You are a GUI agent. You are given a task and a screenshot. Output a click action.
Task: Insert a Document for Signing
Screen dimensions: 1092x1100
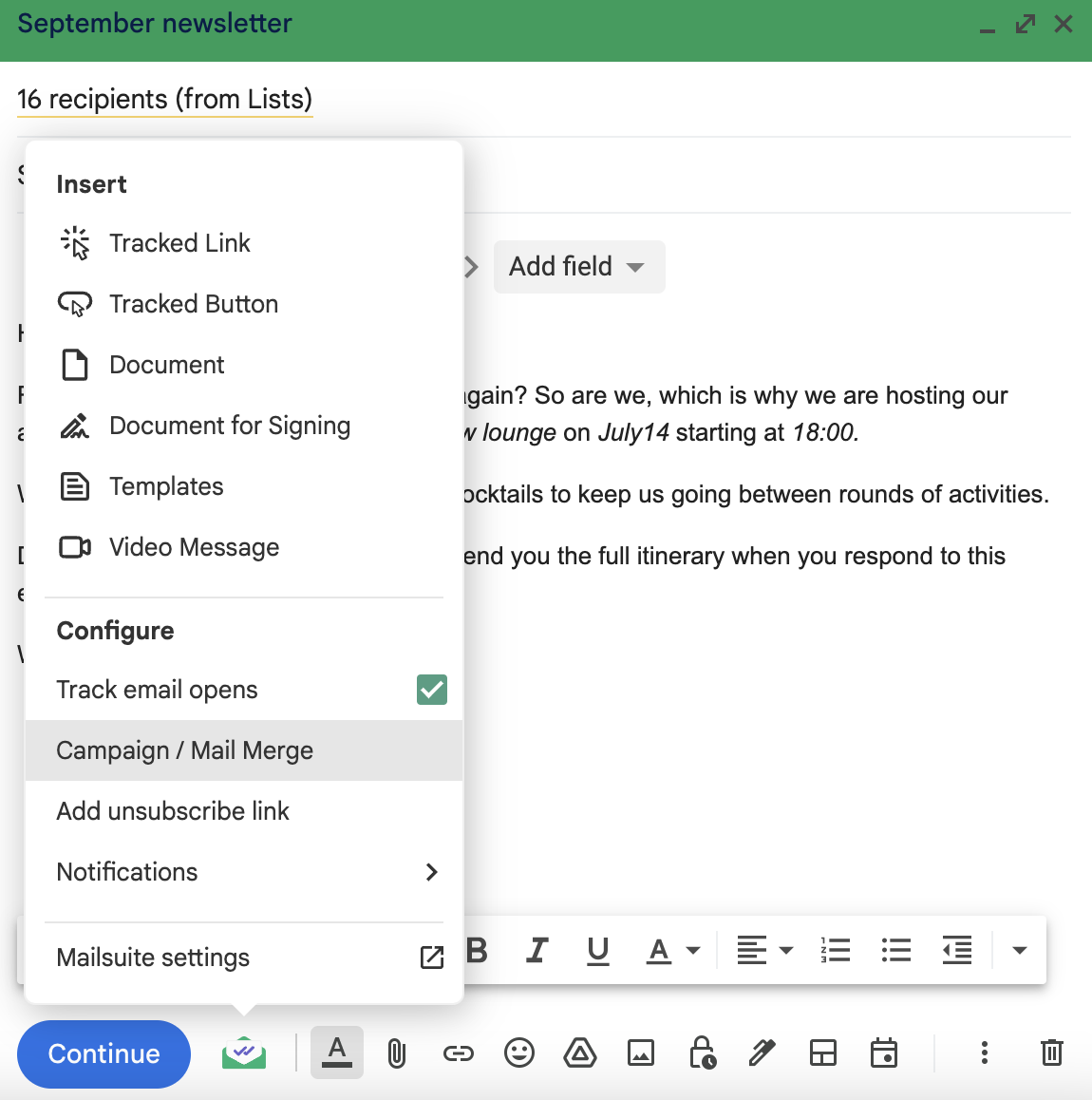pyautogui.click(x=230, y=426)
